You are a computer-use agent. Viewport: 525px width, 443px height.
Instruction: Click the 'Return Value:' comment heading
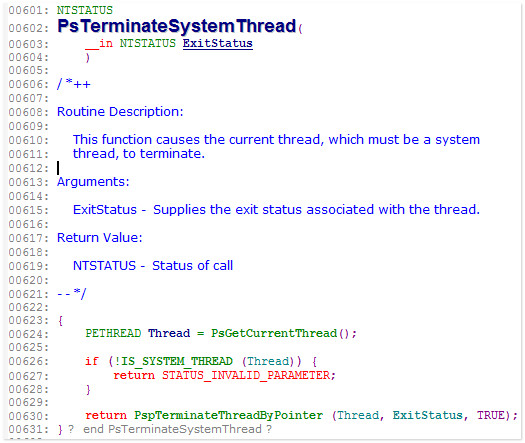pyautogui.click(x=99, y=238)
